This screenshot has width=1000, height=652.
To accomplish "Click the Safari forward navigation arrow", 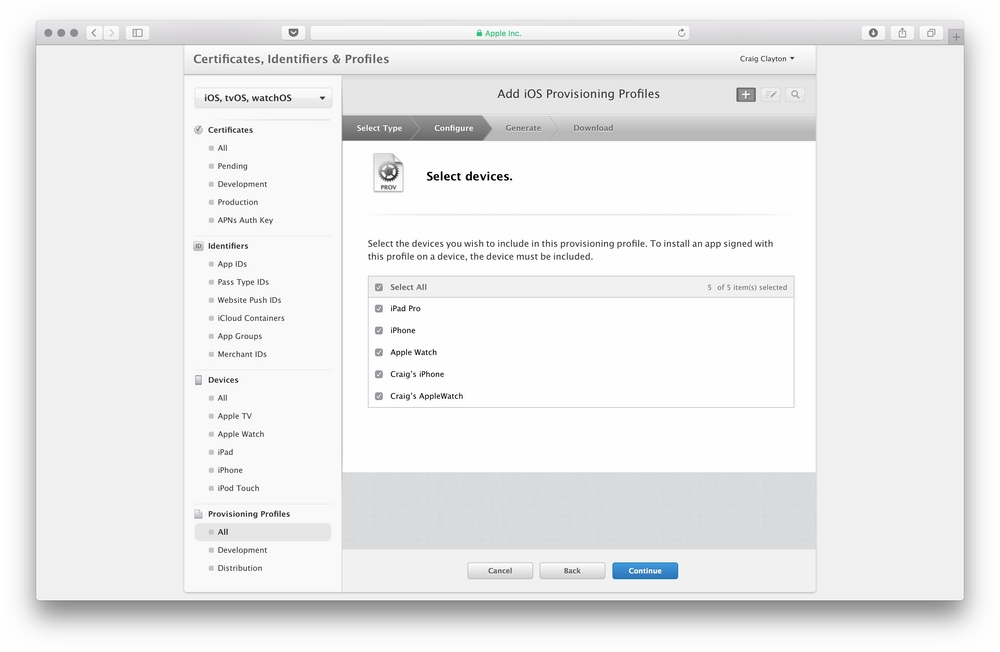I will tap(111, 33).
